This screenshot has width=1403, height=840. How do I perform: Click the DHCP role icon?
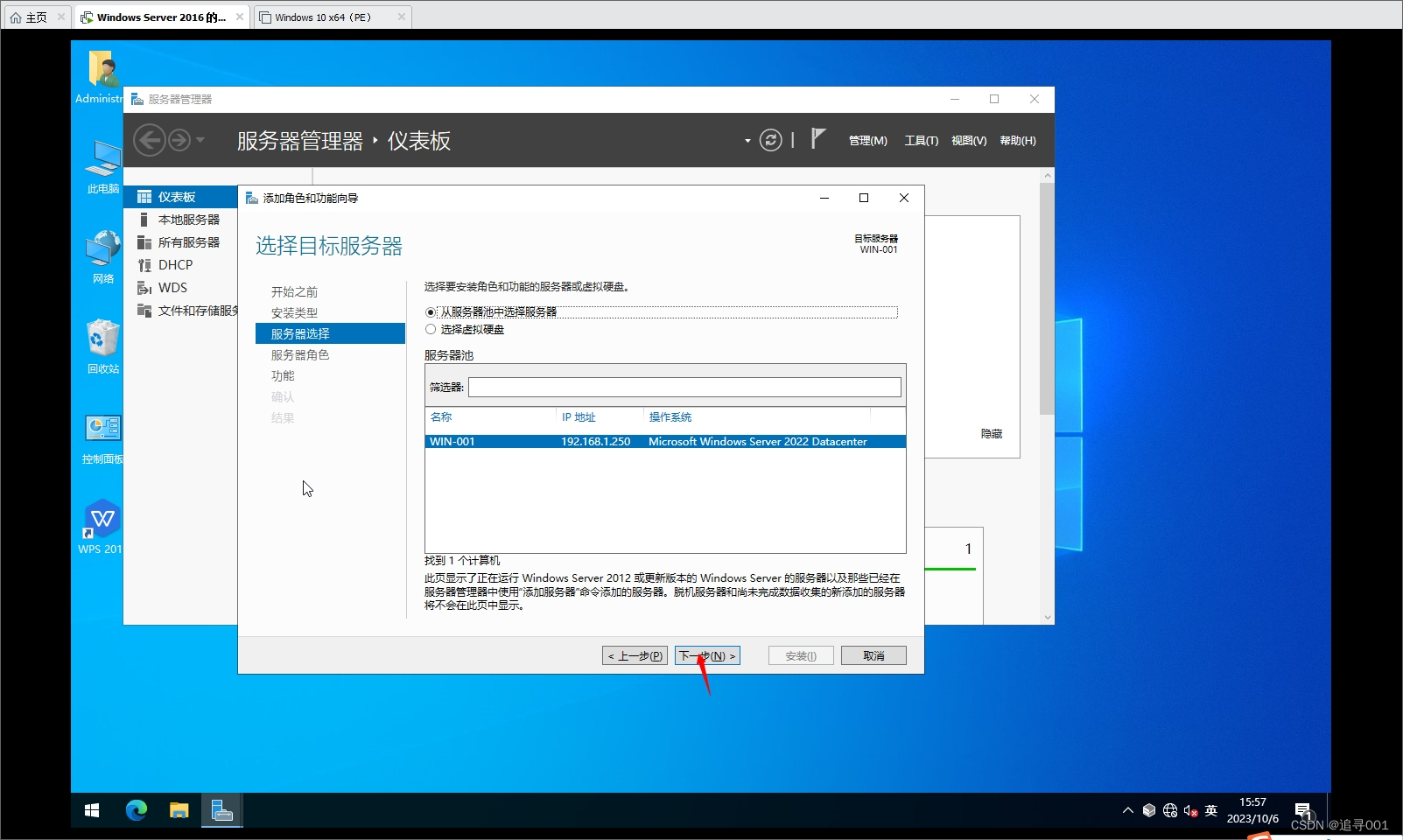coord(144,265)
